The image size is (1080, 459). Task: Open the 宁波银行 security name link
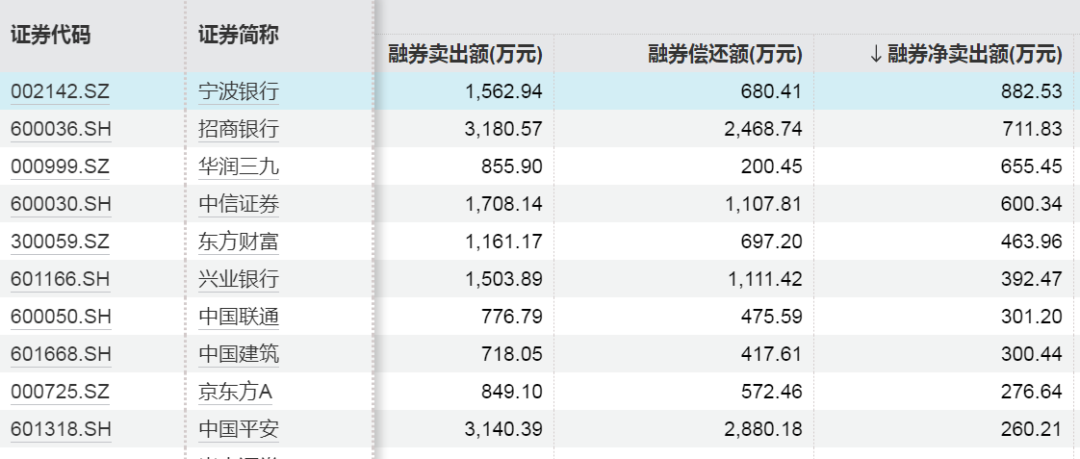coord(238,92)
